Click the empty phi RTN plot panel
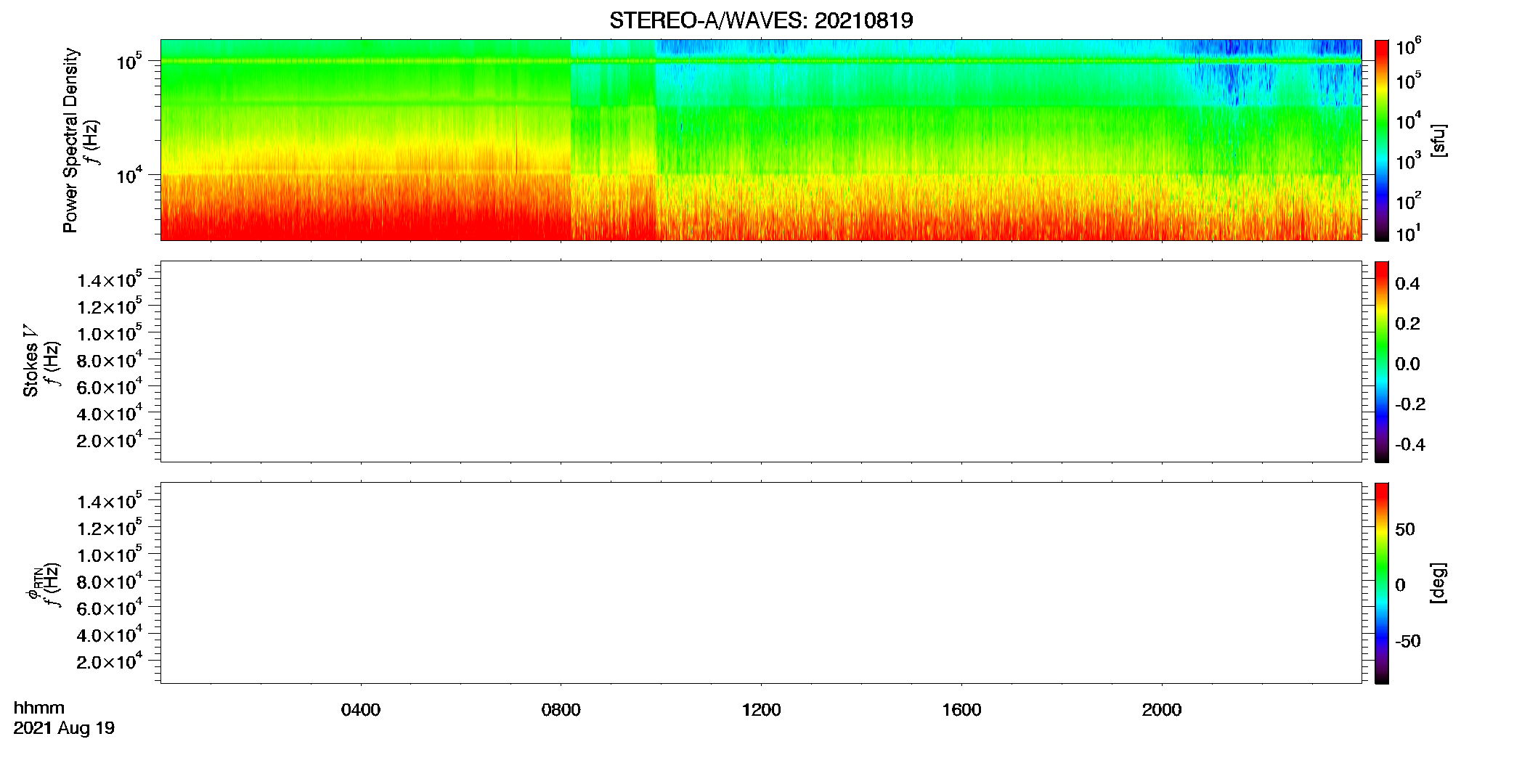Screen dimensions: 1522x784 click(x=761, y=583)
